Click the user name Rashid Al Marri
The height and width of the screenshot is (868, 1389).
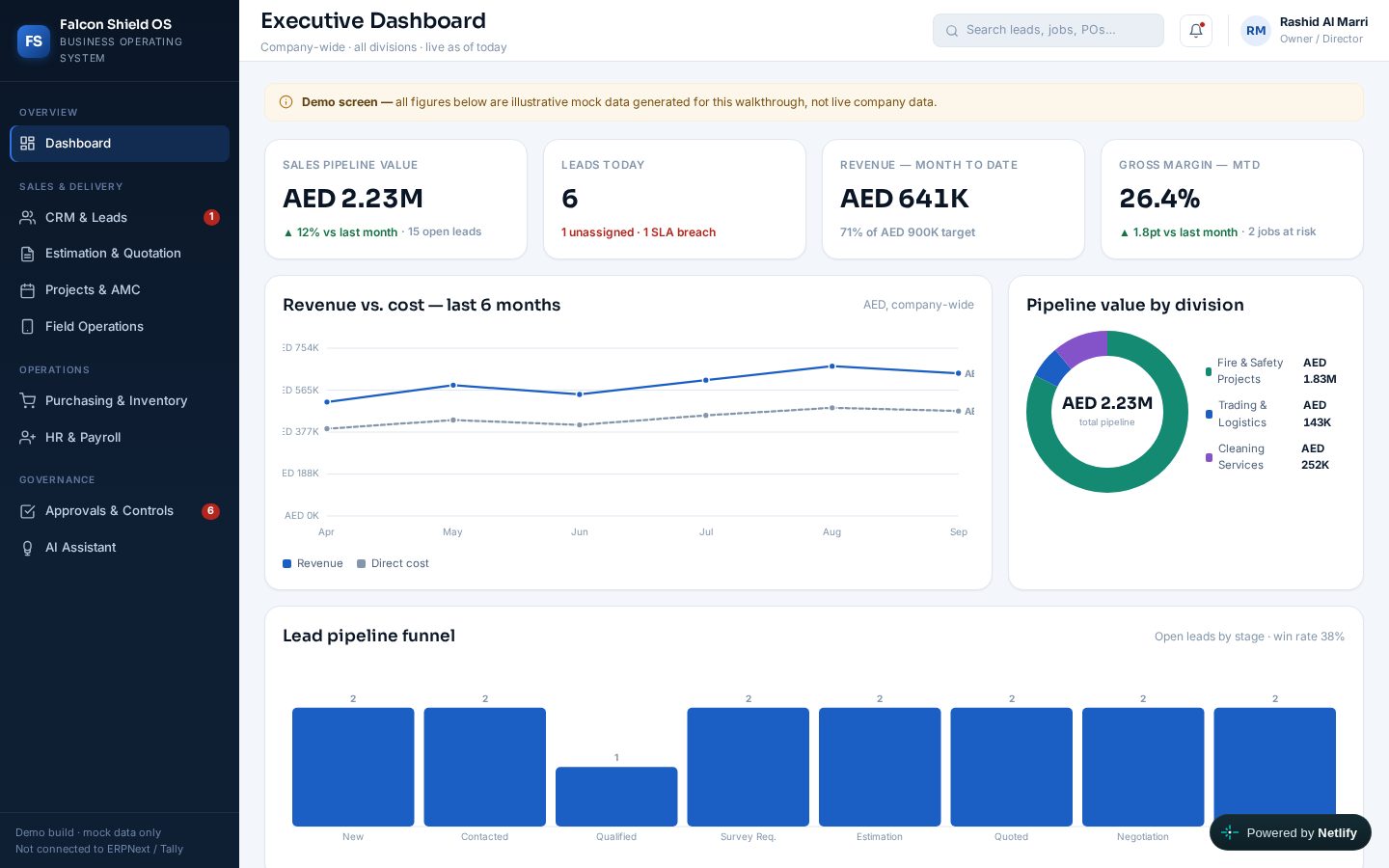click(1323, 22)
